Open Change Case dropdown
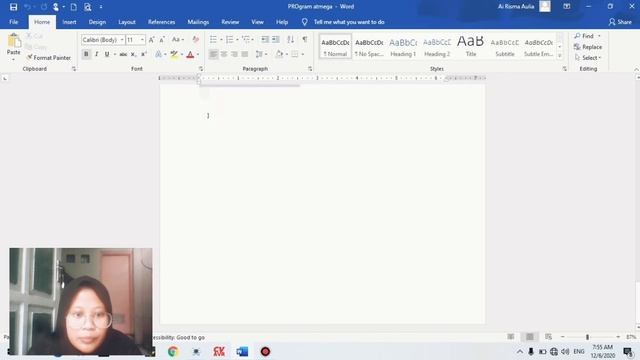 (178, 40)
